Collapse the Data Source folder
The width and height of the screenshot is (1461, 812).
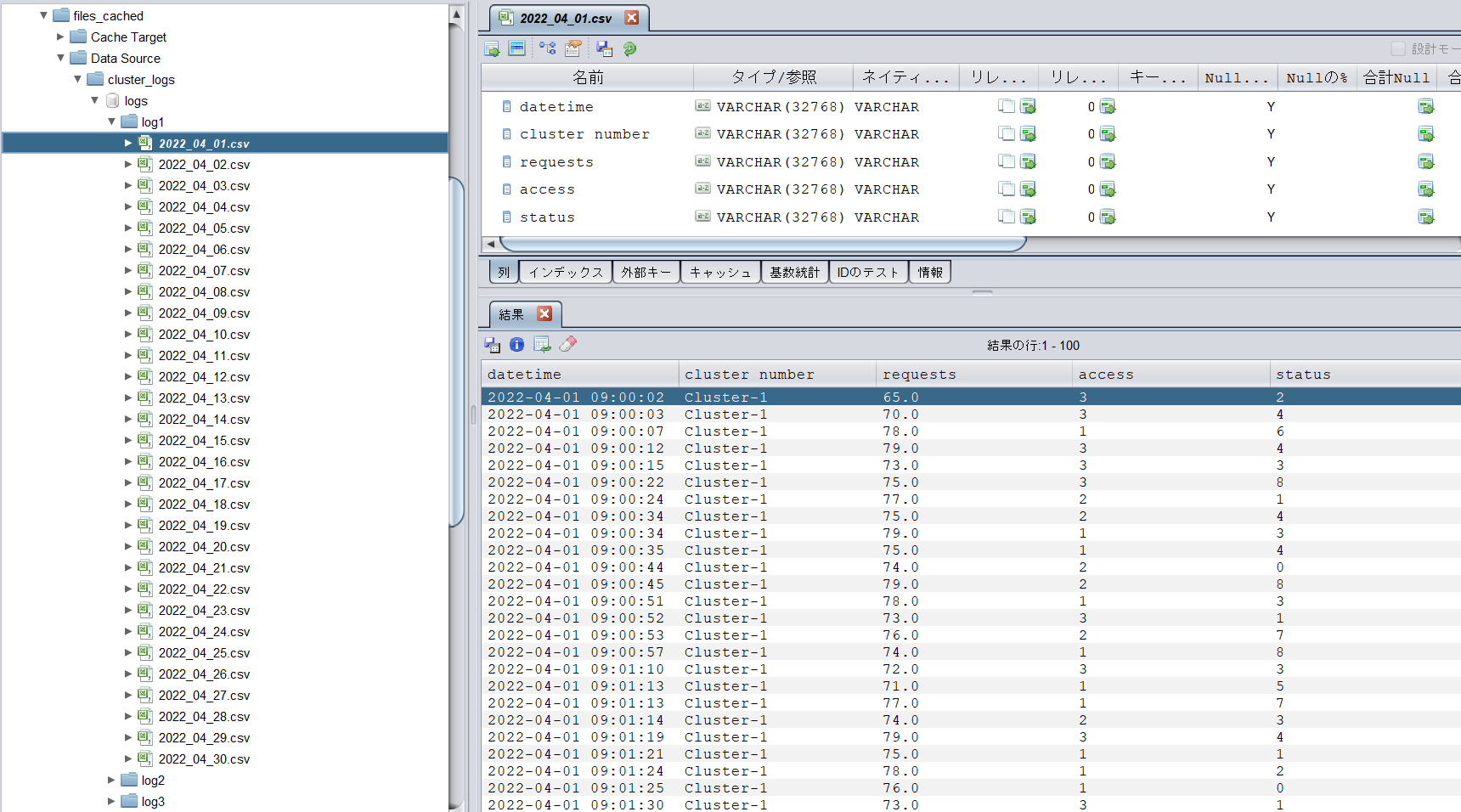(x=60, y=58)
